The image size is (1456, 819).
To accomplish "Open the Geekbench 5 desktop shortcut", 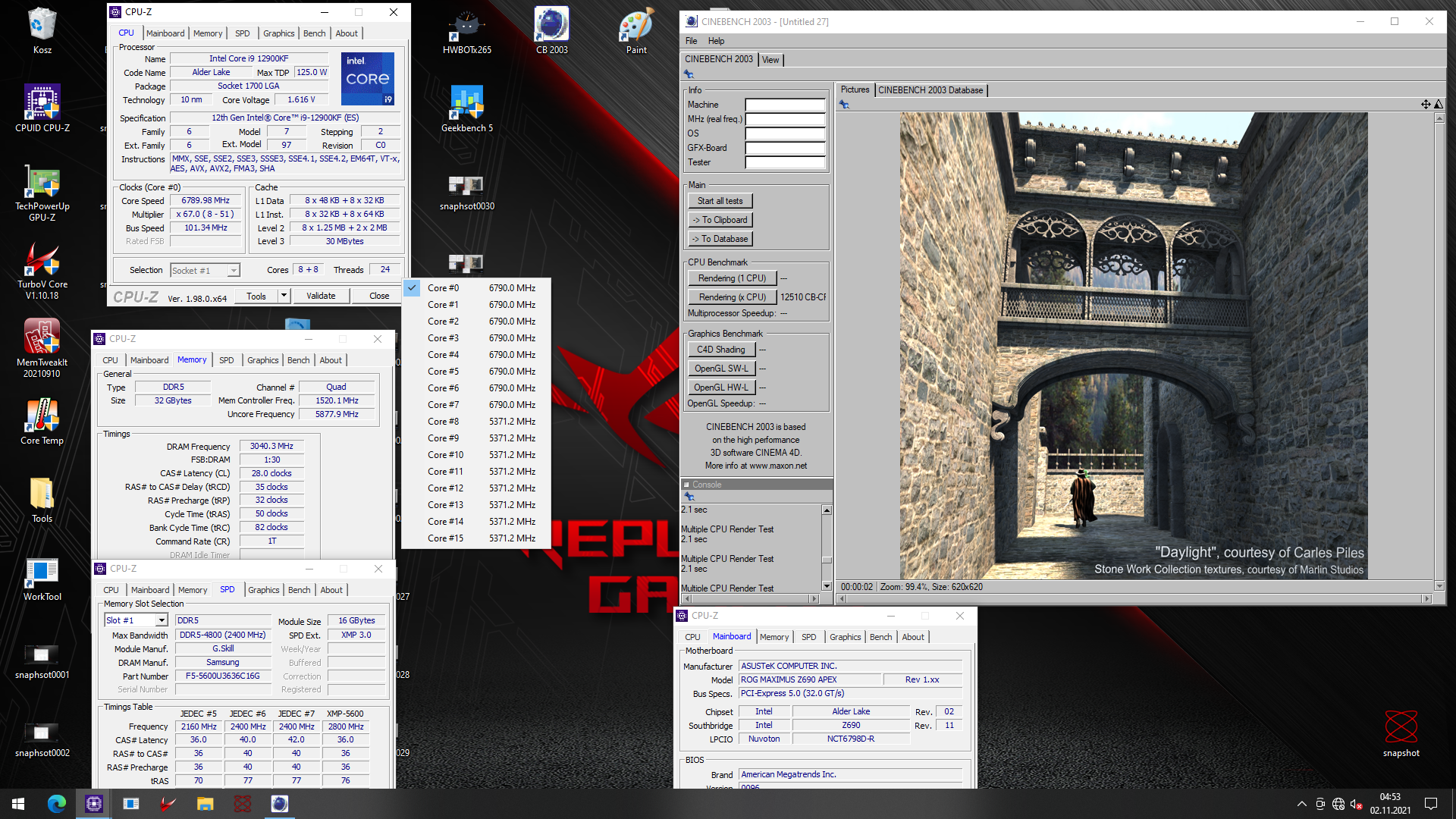I will click(x=467, y=108).
